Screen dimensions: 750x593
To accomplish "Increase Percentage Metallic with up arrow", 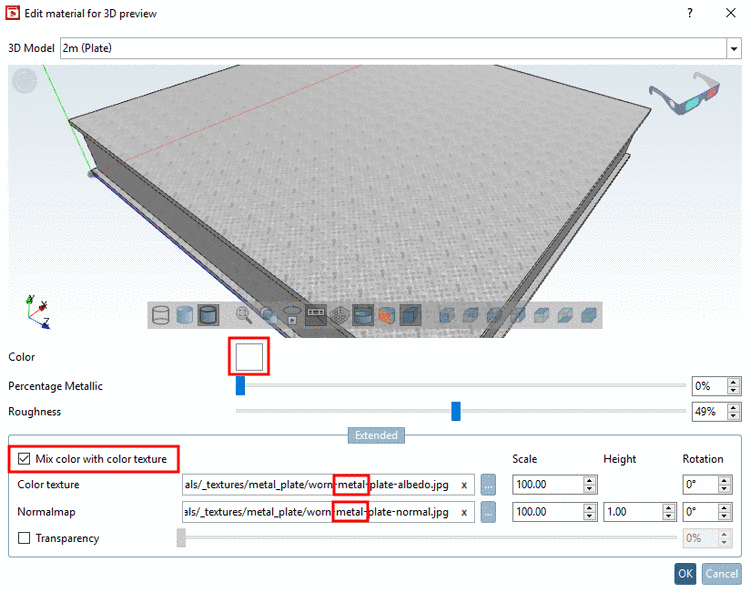I will click(733, 382).
